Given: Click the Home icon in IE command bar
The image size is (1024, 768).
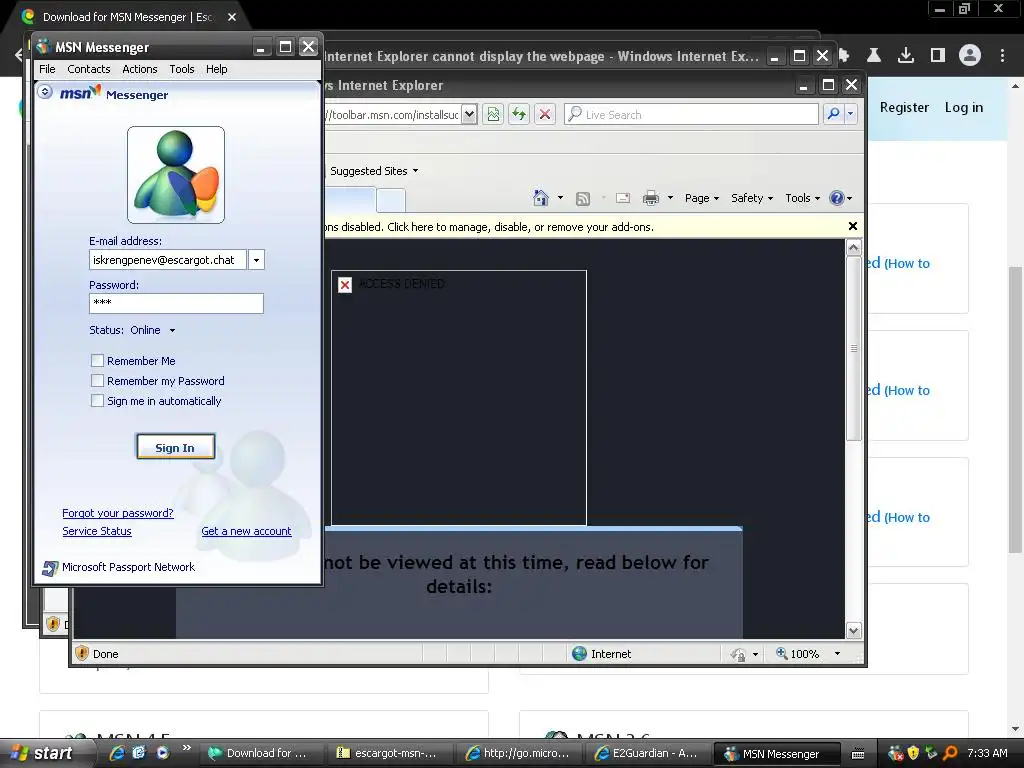Looking at the screenshot, I should point(541,198).
